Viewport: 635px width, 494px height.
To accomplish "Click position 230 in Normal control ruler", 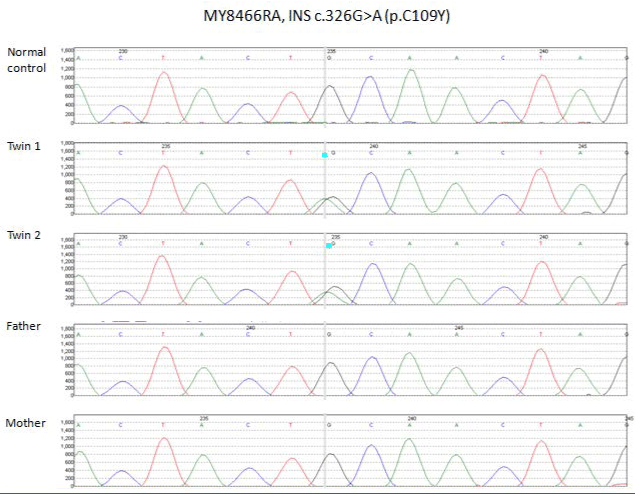I will click(122, 49).
